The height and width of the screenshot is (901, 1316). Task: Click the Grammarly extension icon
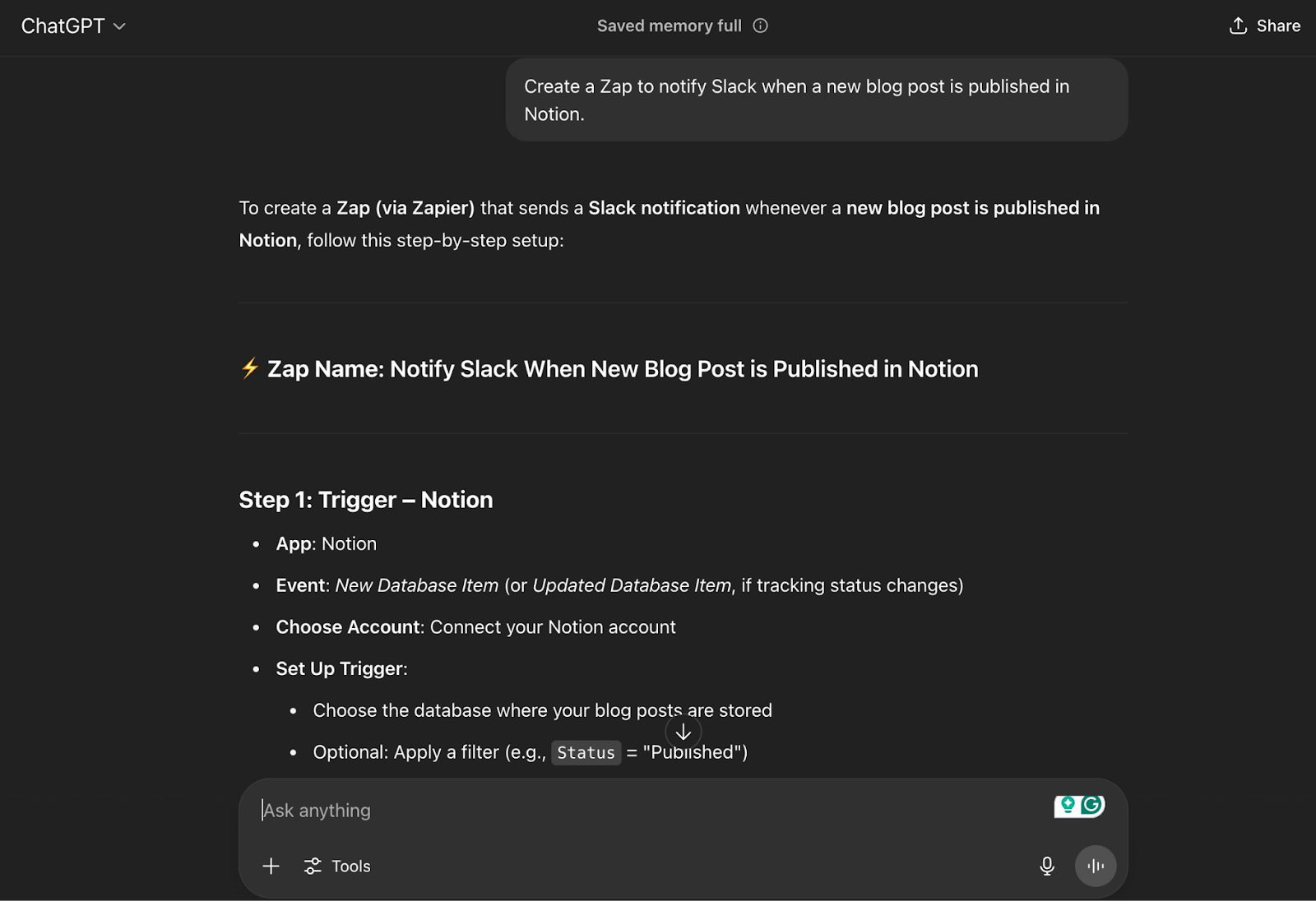click(x=1092, y=805)
